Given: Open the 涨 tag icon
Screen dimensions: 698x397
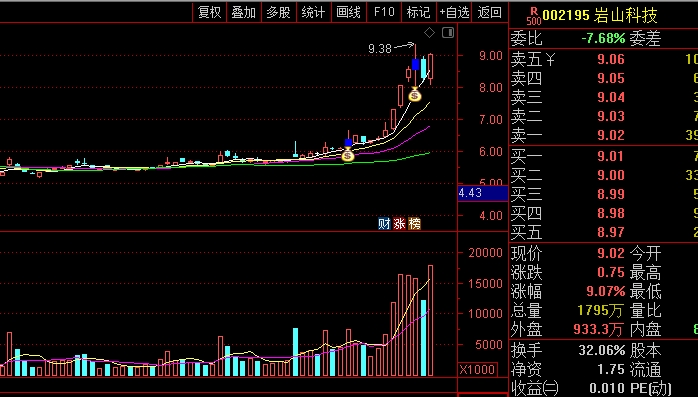Looking at the screenshot, I should [x=399, y=223].
